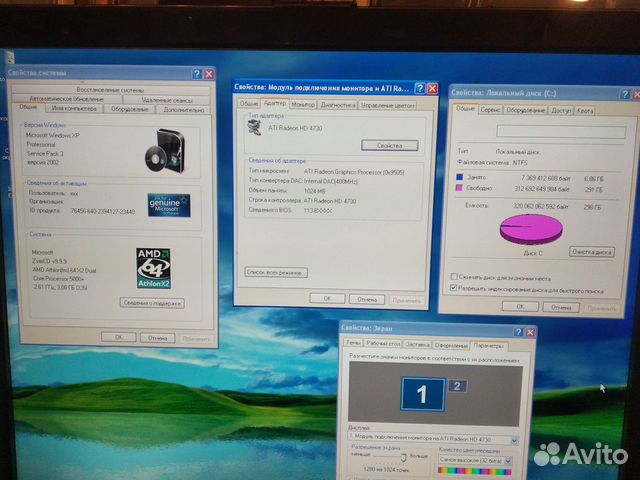Click the magenta Свободно color legend square
This screenshot has height=480, width=640.
[x=459, y=188]
